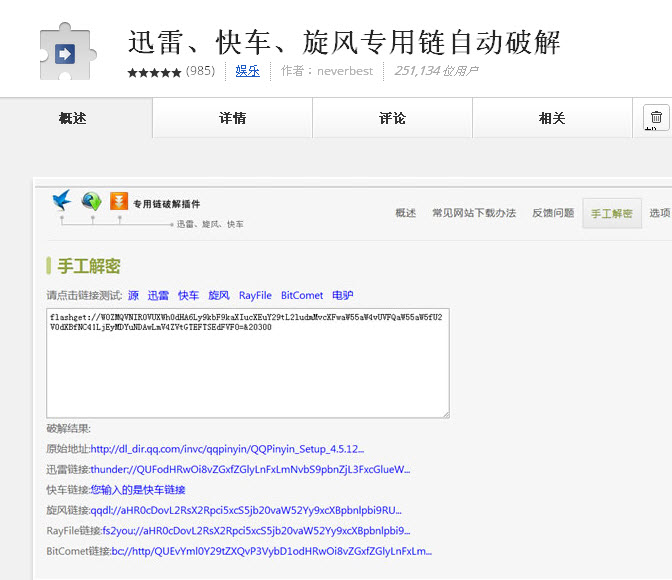Viewport: 672px width, 580px height.
Task: Click the extension puzzle piece icon
Action: click(x=68, y=52)
